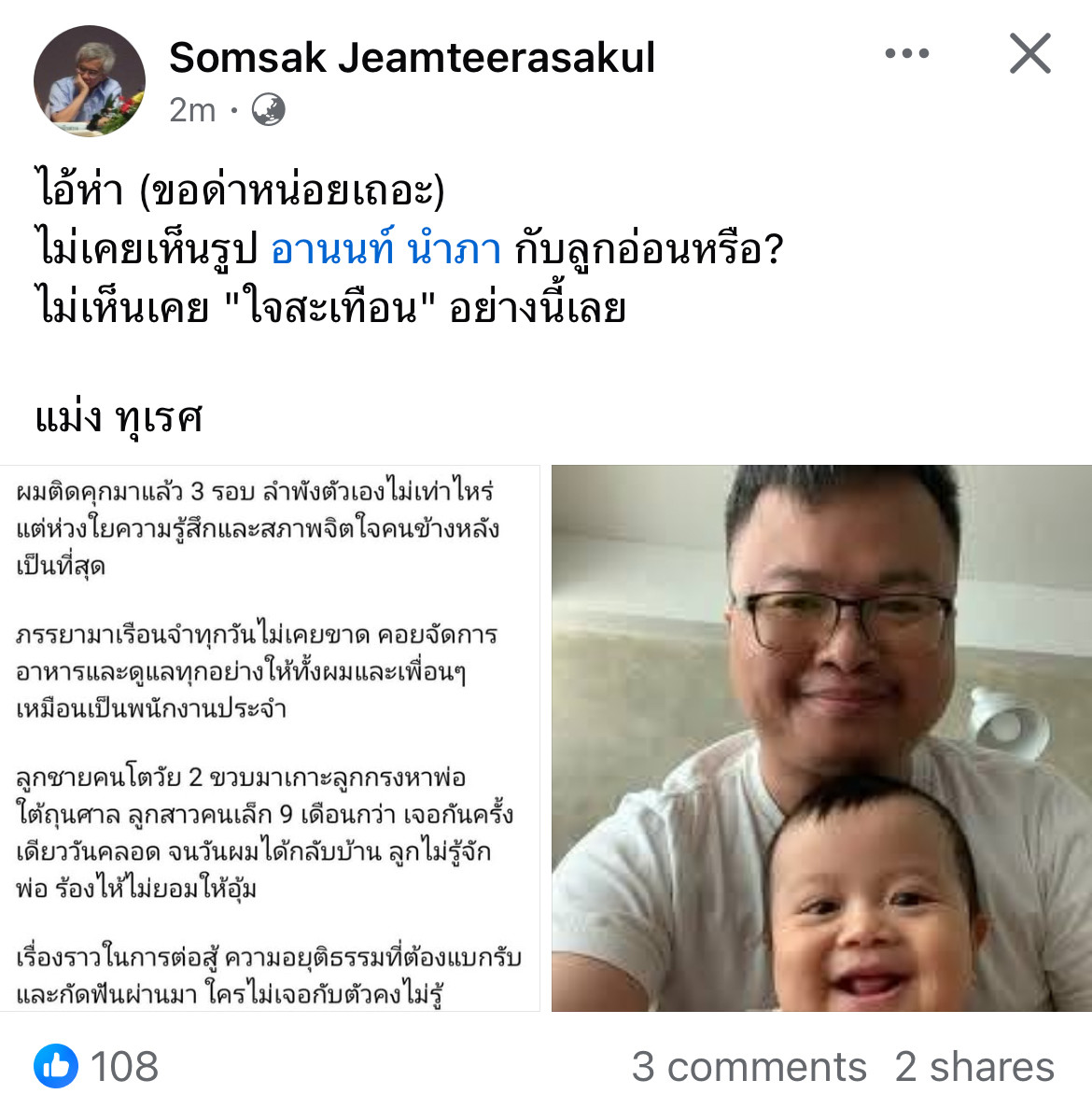Click the image paragraph starting ผมติดคุกมาแล้ว 3 รอบ
Viewport: 1092px width, 1108px height.
click(258, 528)
